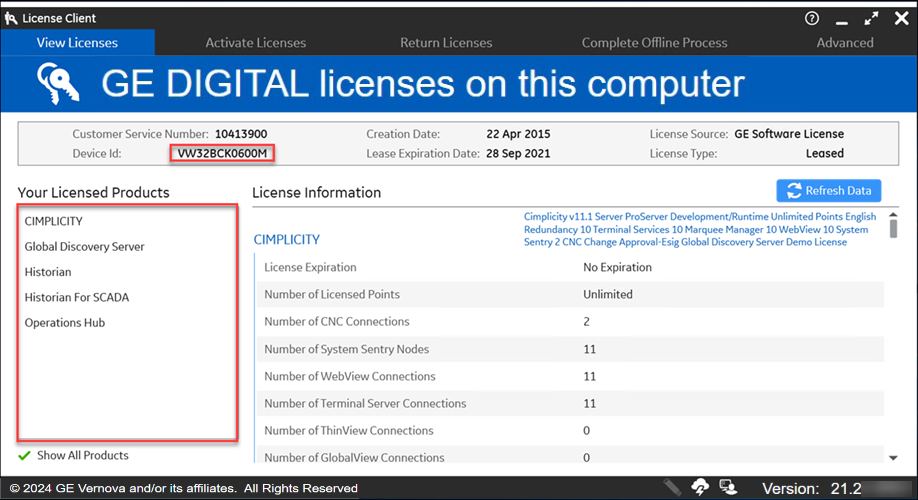Open the help question mark icon
The width and height of the screenshot is (918, 500).
click(811, 18)
